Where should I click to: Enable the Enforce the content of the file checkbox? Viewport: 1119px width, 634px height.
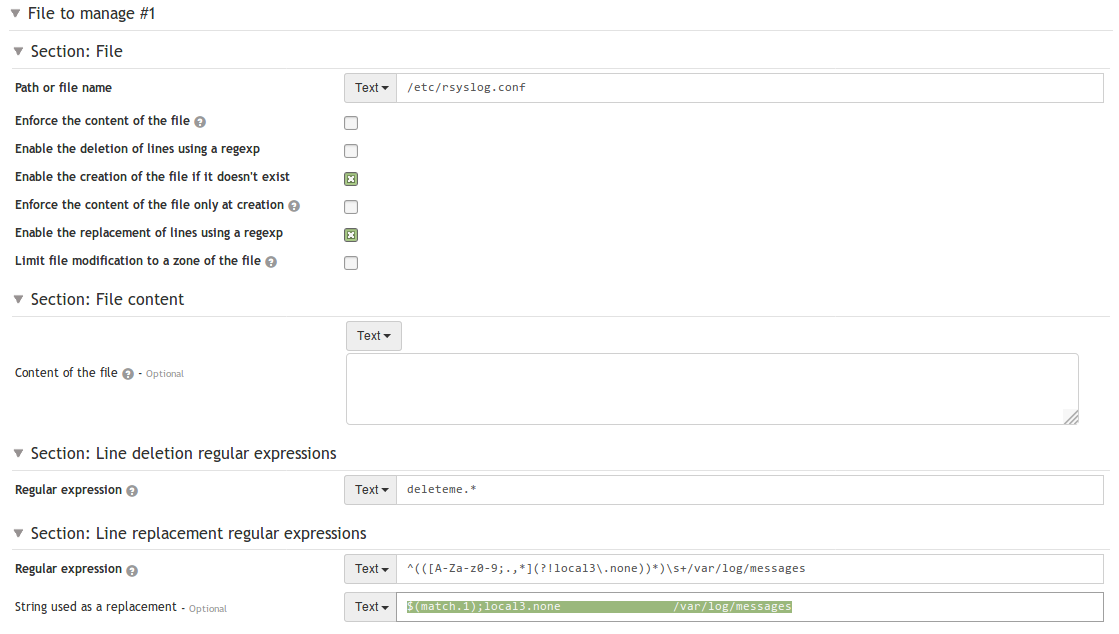pyautogui.click(x=351, y=123)
